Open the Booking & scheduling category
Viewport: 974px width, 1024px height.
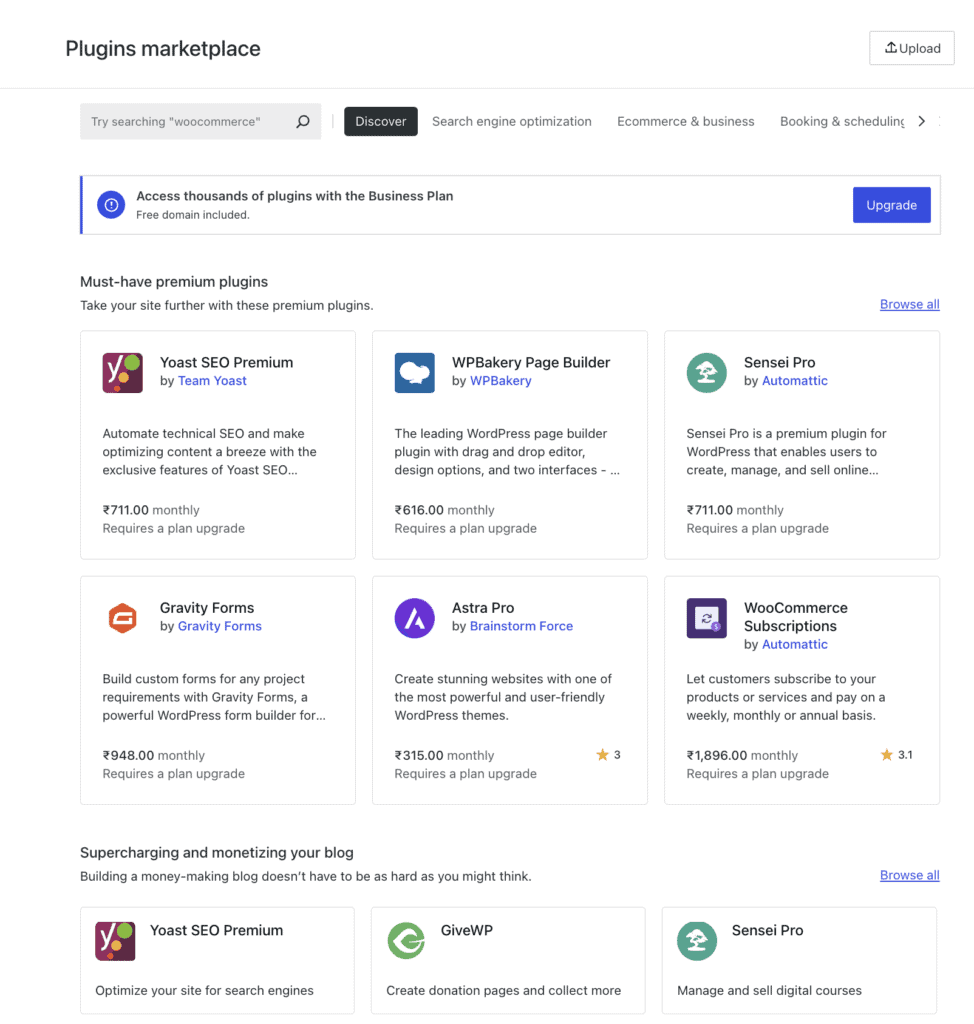tap(842, 121)
